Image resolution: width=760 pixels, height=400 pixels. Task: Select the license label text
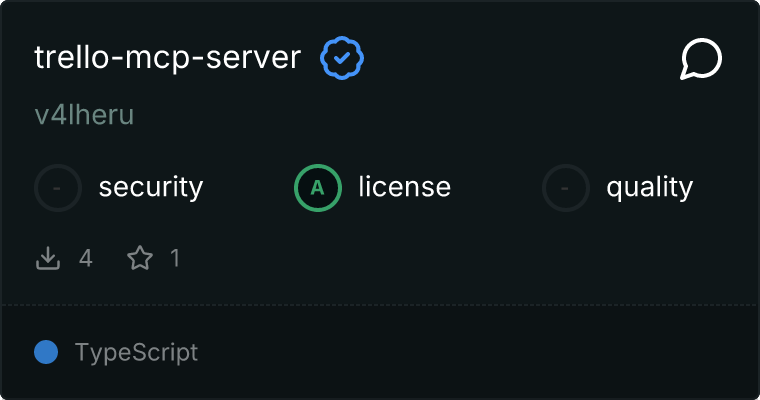pos(405,187)
